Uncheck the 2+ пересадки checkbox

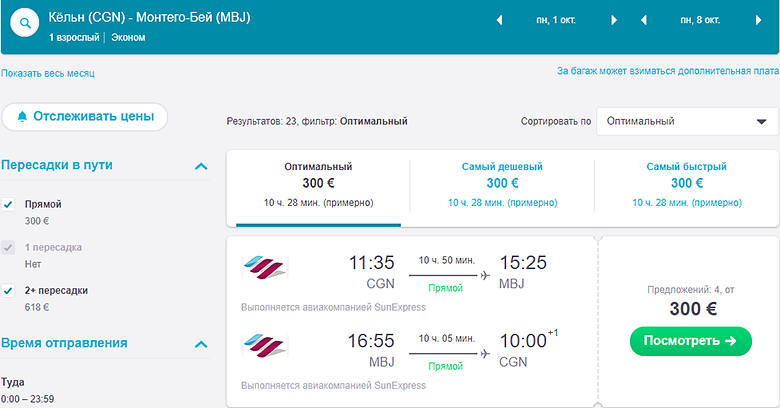point(9,290)
